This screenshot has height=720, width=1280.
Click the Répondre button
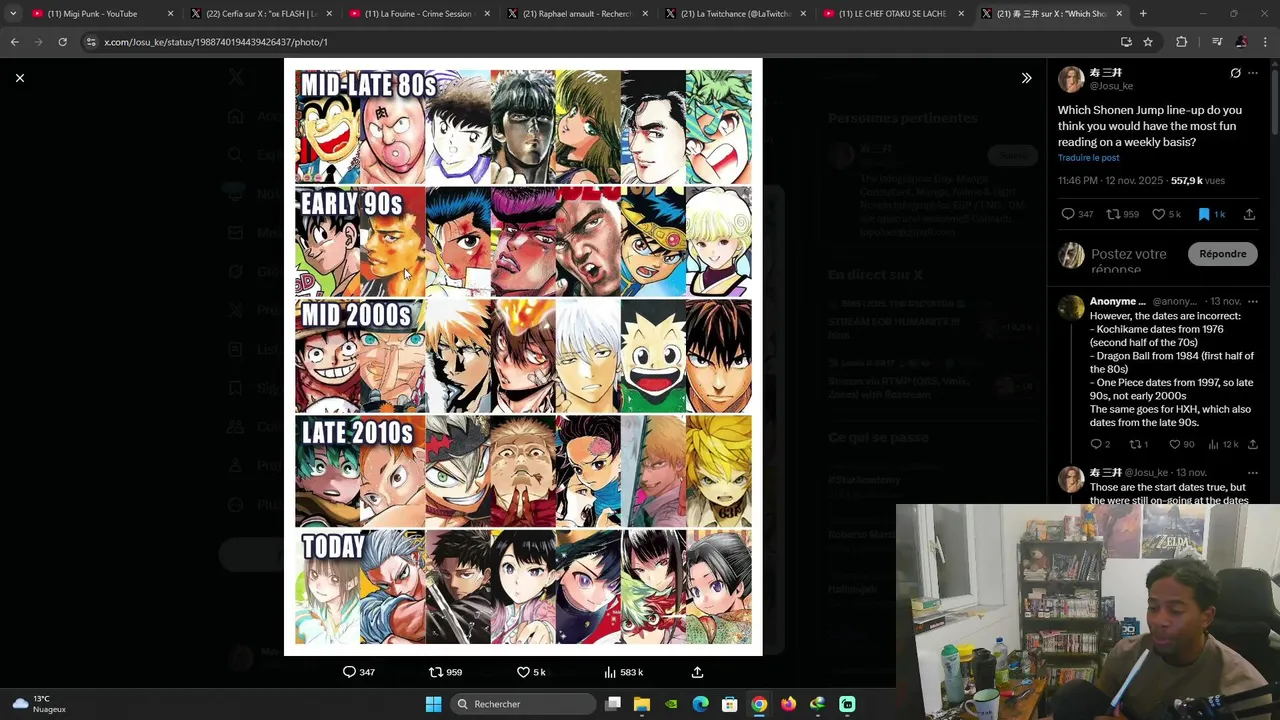[1223, 254]
